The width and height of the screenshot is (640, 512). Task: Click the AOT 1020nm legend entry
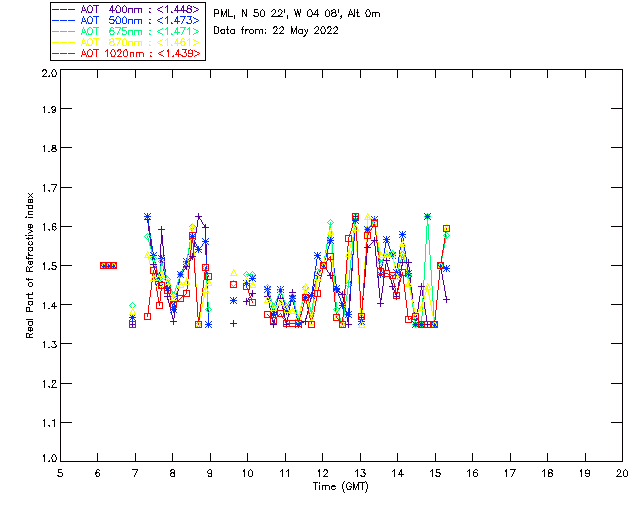tap(128, 53)
